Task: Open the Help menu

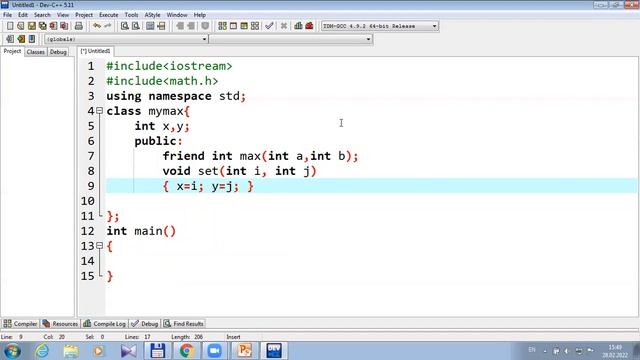Action: (200, 15)
